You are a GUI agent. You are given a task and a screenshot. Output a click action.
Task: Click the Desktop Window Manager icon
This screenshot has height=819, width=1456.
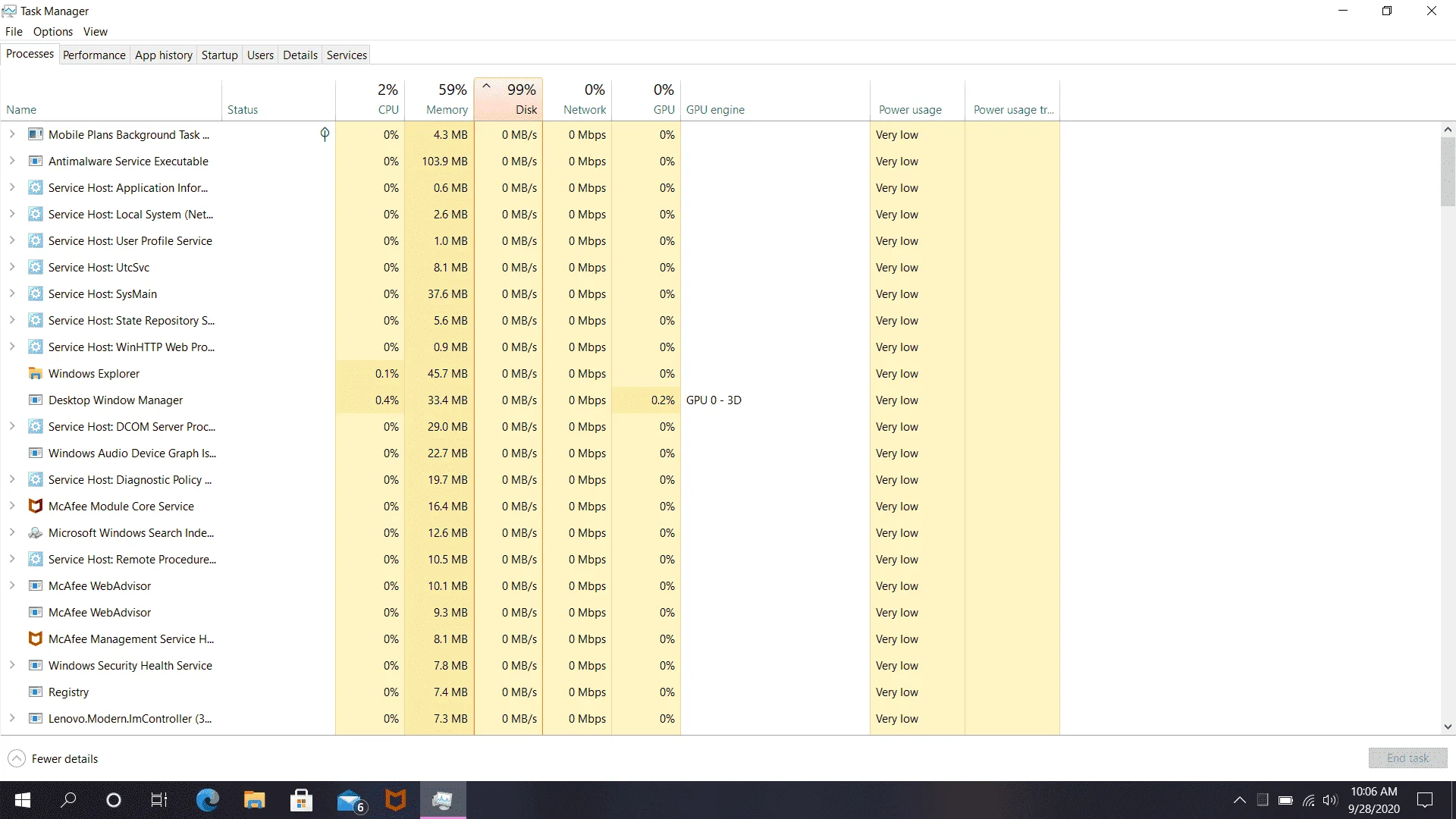pos(35,400)
